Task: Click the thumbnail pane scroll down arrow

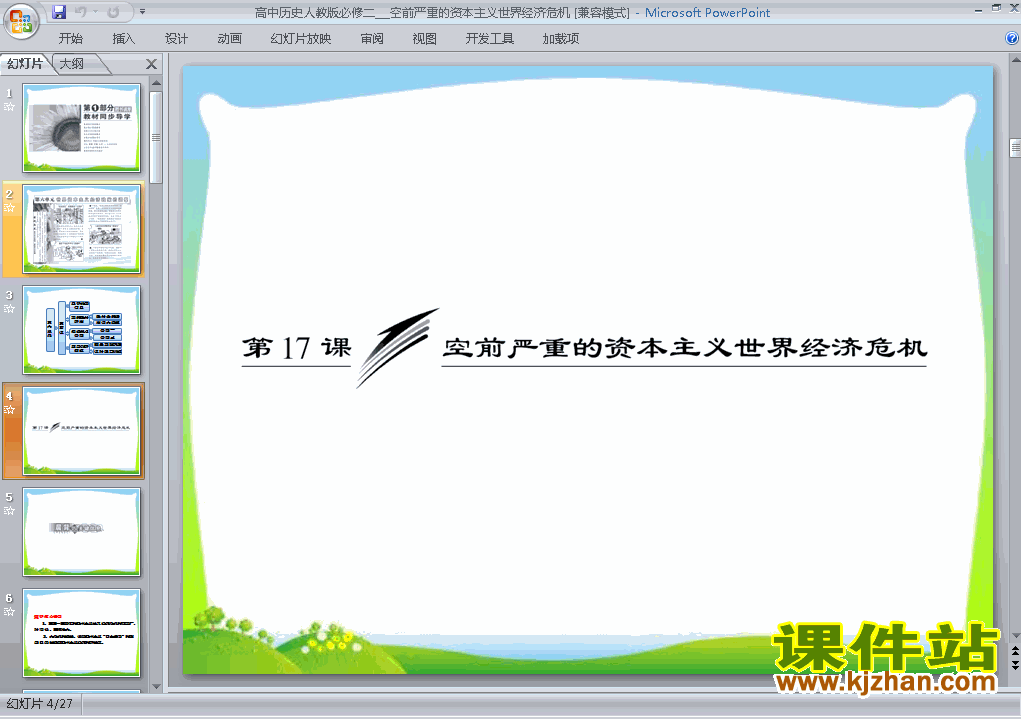Action: (156, 686)
